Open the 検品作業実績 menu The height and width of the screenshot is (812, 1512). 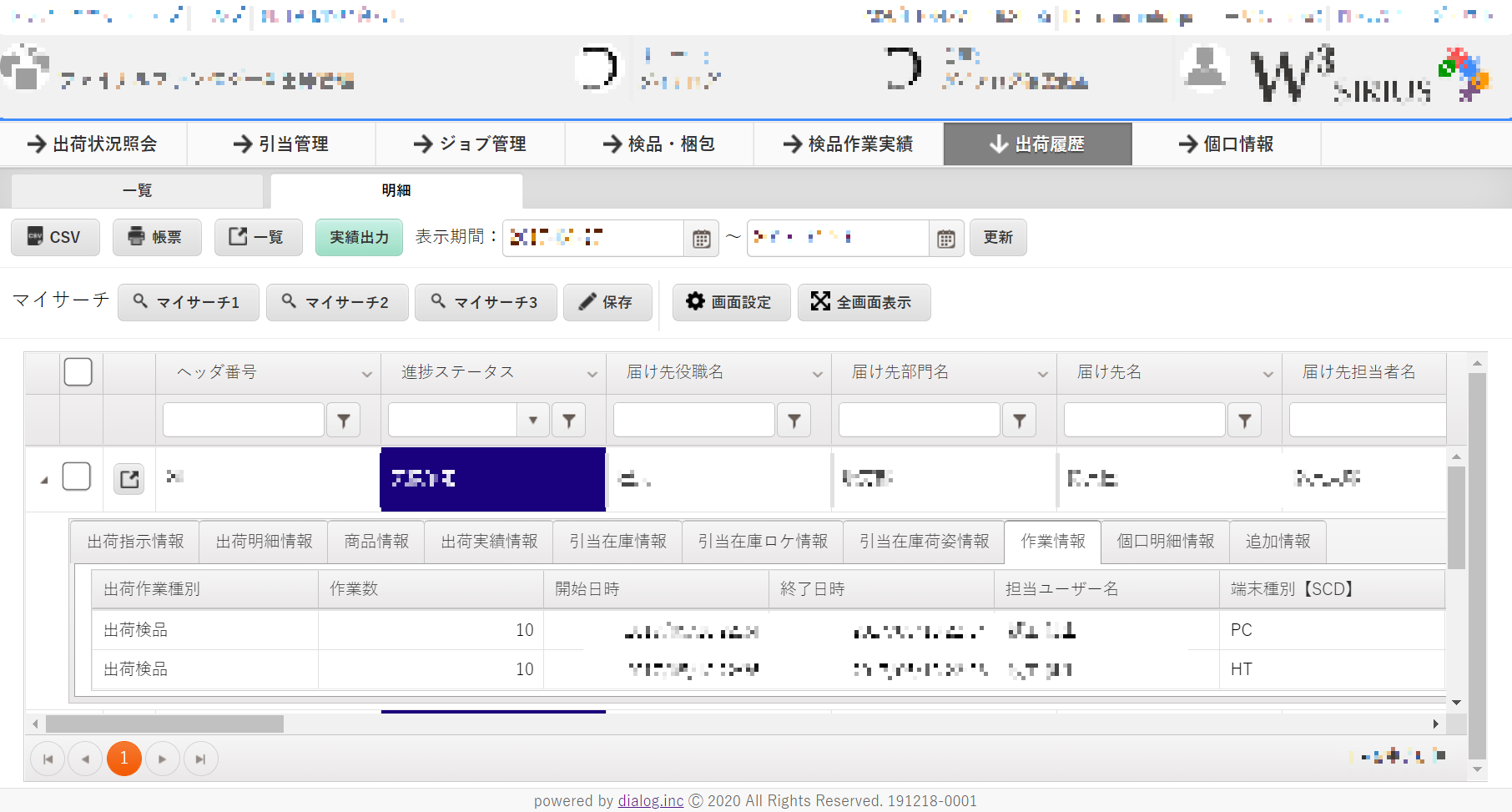pos(849,144)
